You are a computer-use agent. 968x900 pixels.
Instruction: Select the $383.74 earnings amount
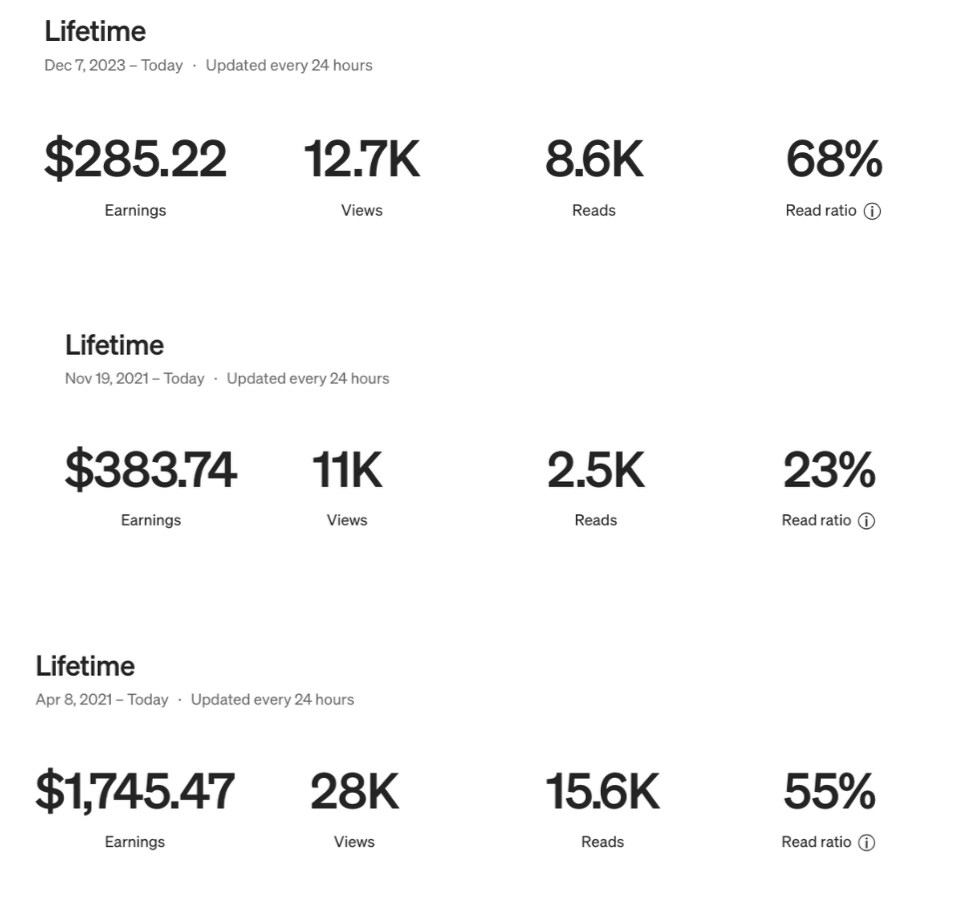(151, 470)
